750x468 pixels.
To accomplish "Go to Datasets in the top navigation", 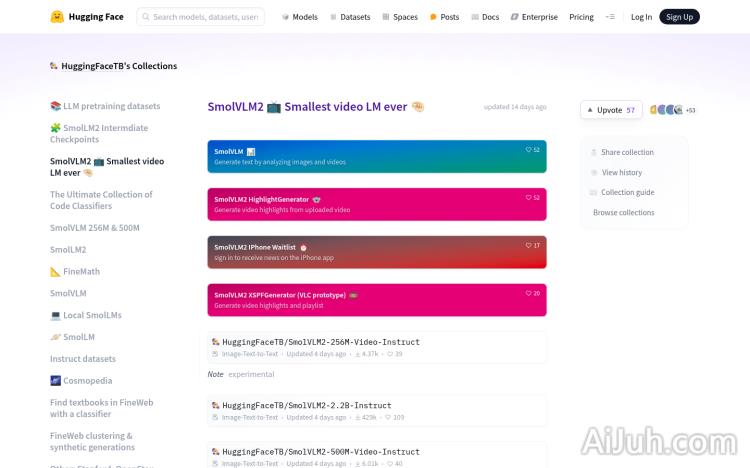I will (349, 17).
